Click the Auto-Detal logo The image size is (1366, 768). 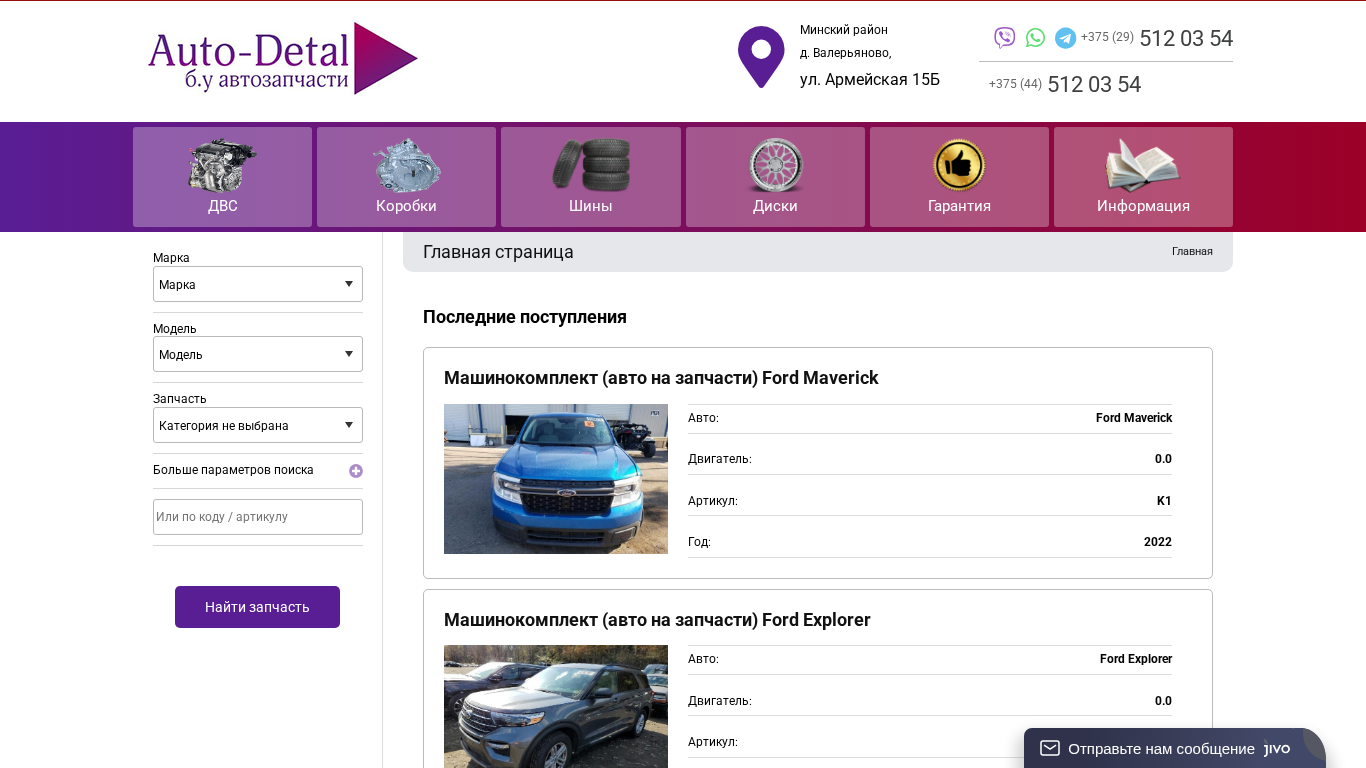coord(282,59)
